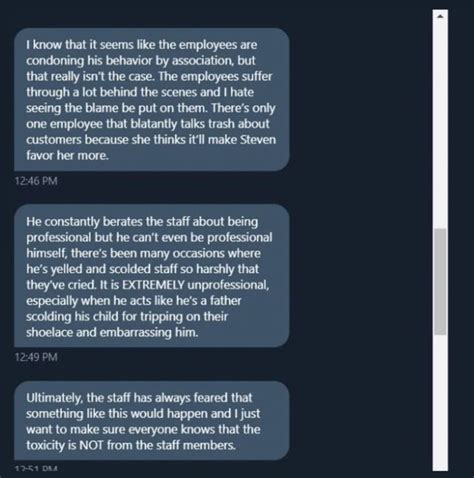Click the name Steven in first message

(x=258, y=139)
